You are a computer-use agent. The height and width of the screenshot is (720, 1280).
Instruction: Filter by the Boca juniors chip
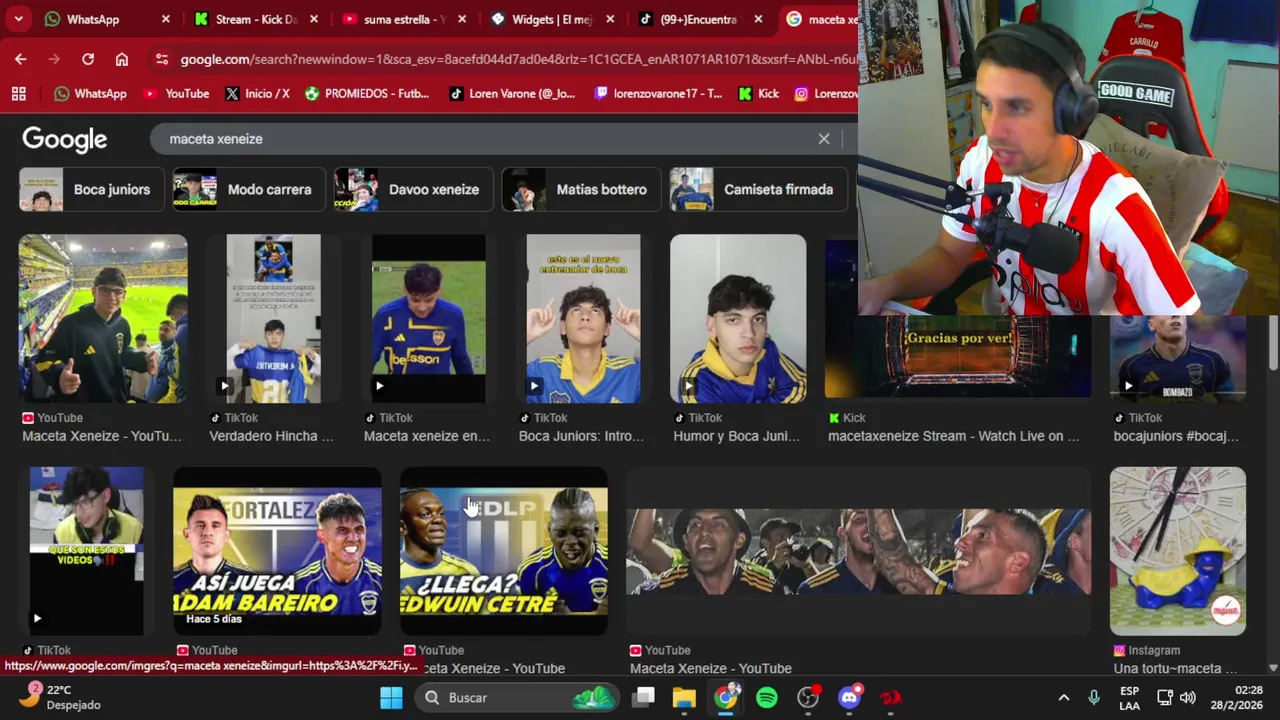point(91,189)
